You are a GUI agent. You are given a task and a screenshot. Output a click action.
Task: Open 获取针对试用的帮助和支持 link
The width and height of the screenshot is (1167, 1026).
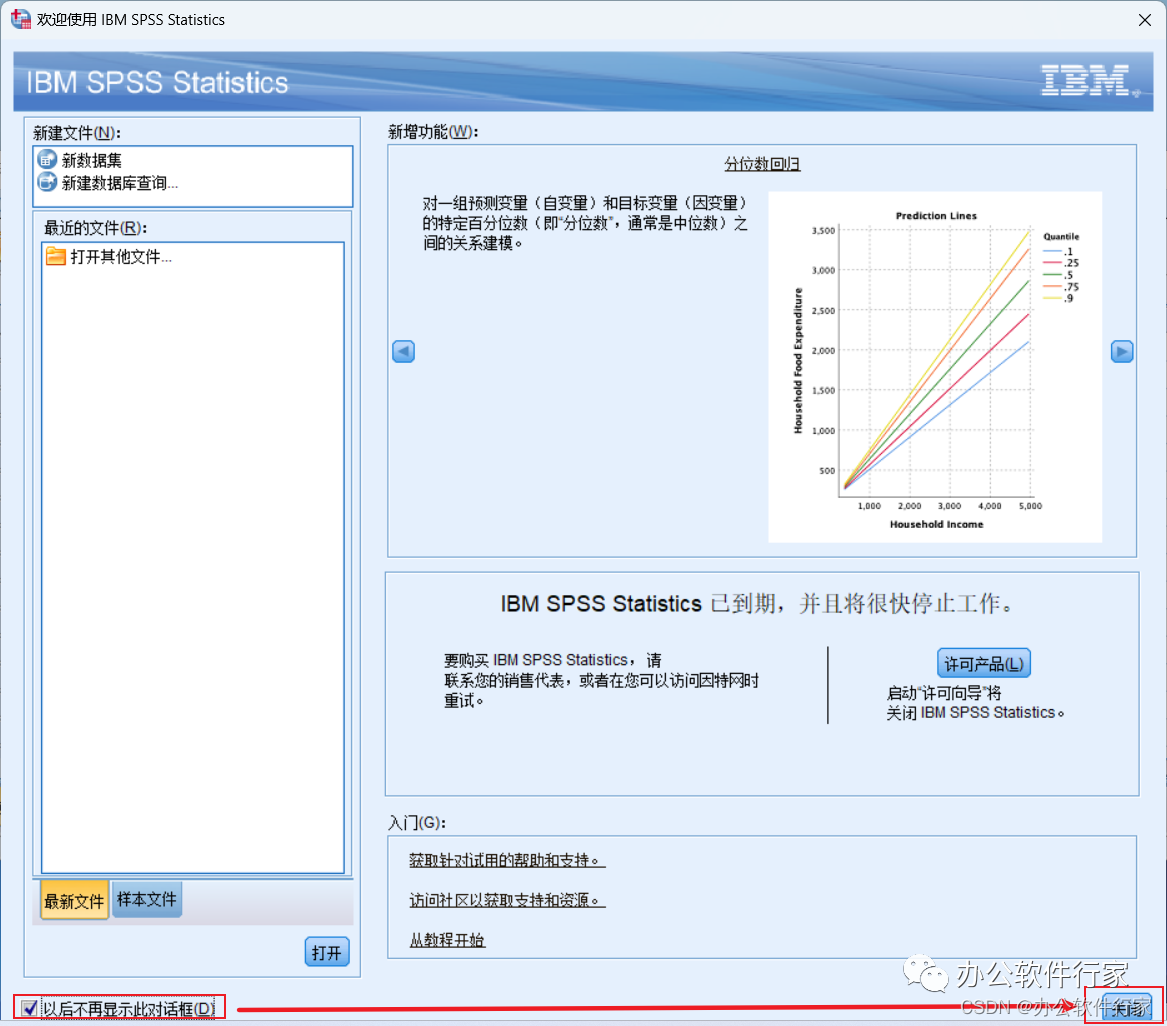507,860
